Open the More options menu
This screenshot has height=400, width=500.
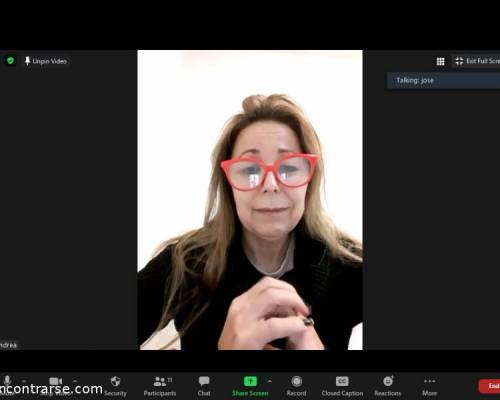[x=429, y=386]
